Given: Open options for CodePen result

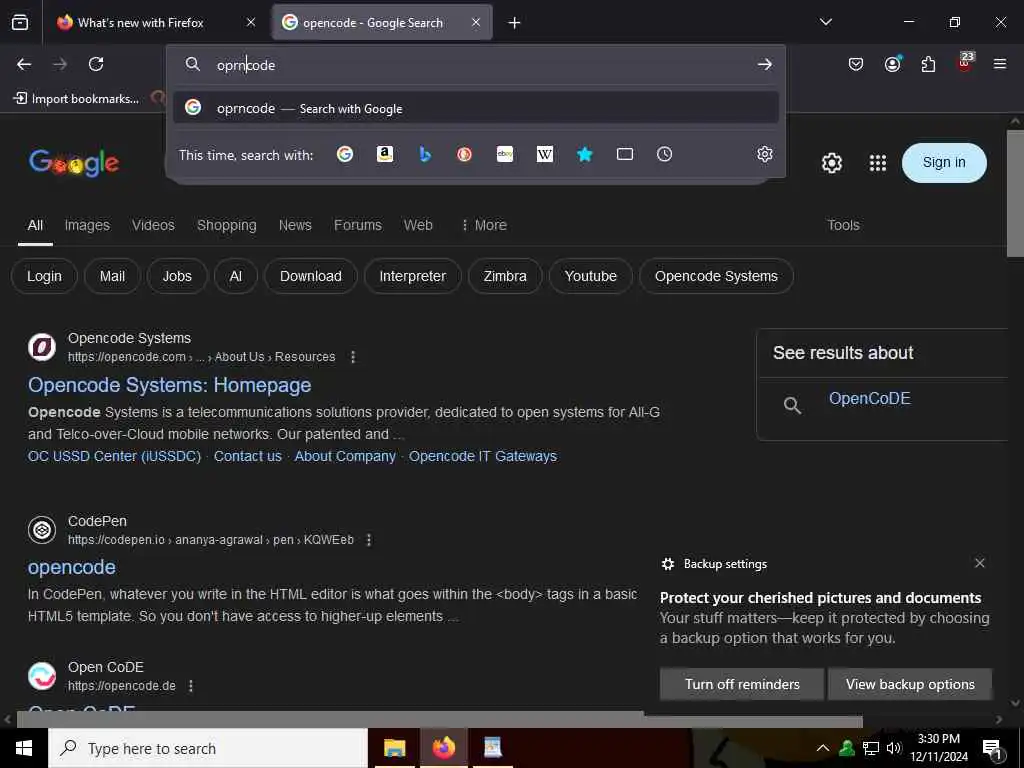Looking at the screenshot, I should coord(369,540).
